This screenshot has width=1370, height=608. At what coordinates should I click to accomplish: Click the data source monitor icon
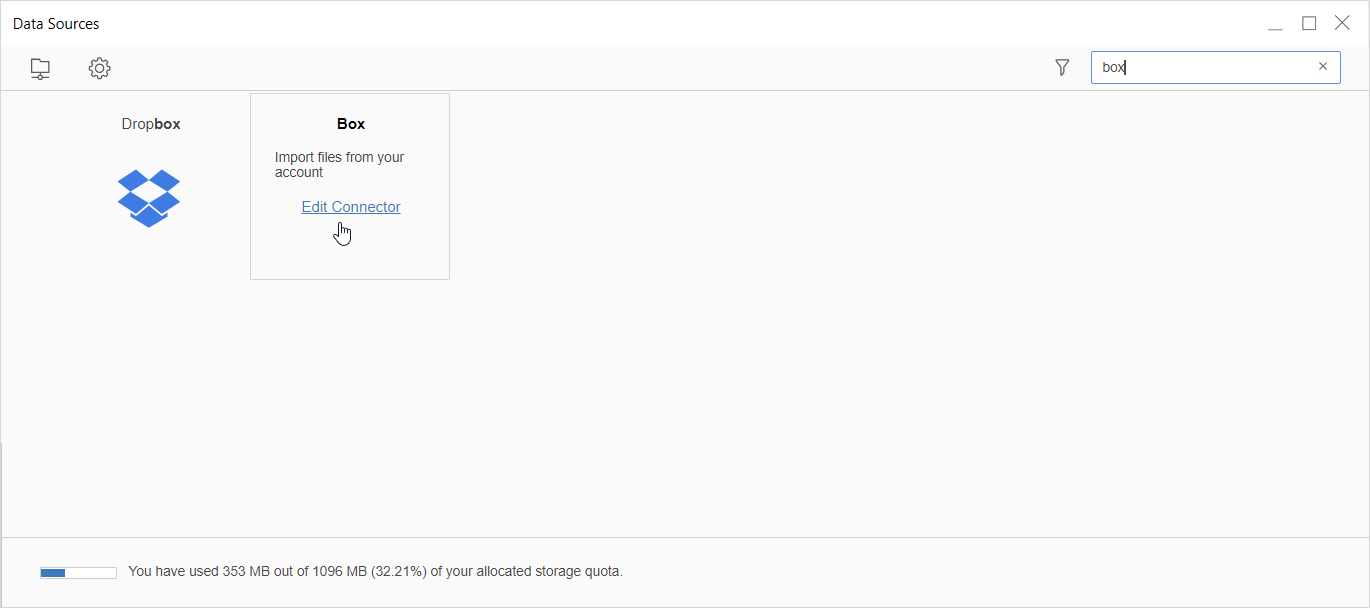click(40, 68)
